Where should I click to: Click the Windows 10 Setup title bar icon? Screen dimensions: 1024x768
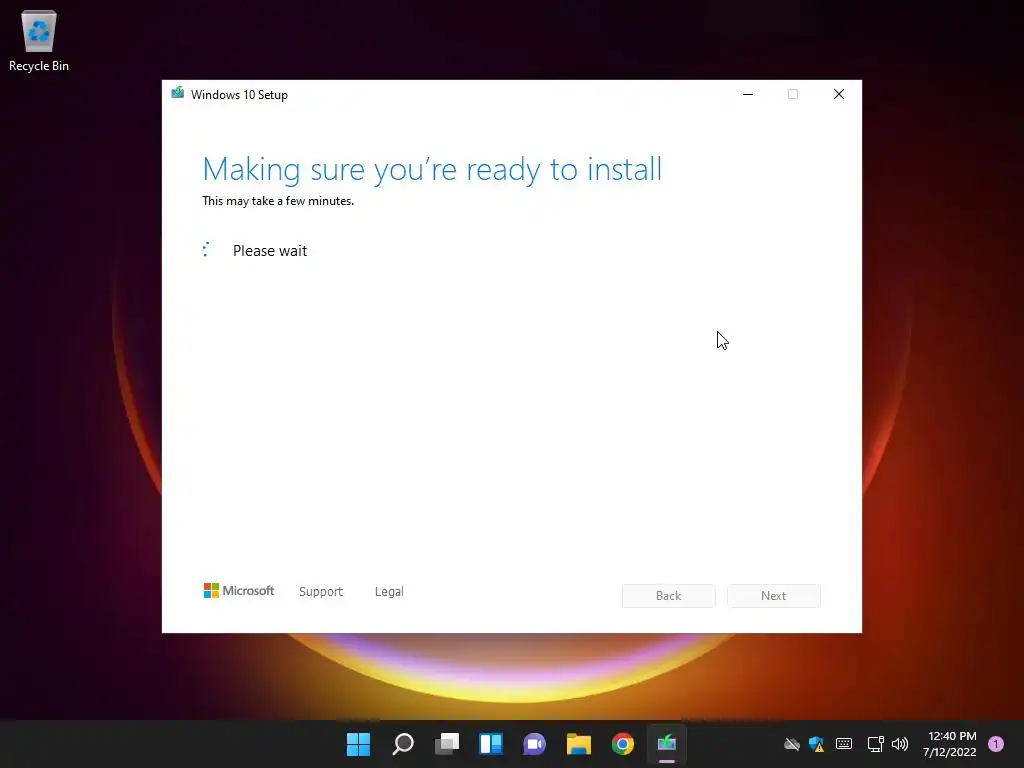click(178, 93)
